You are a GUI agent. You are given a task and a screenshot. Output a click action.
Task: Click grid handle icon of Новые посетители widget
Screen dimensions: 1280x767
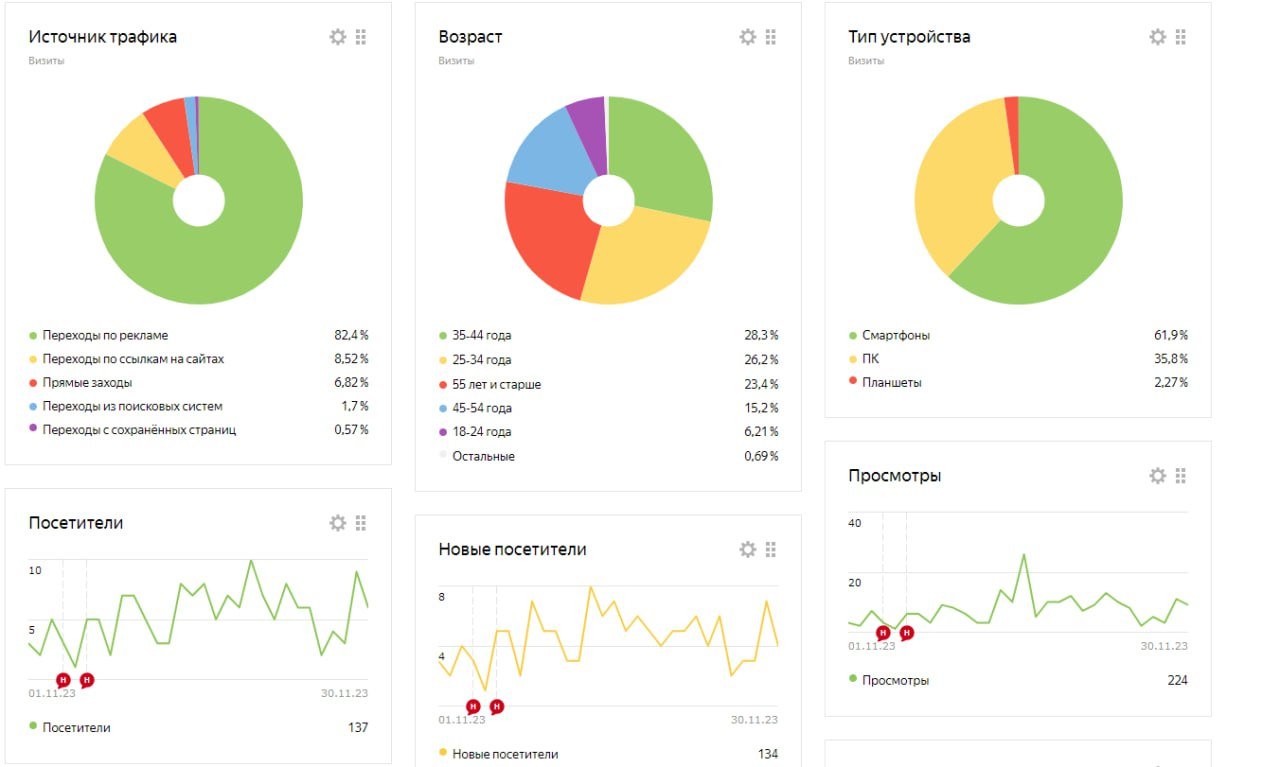[x=771, y=549]
